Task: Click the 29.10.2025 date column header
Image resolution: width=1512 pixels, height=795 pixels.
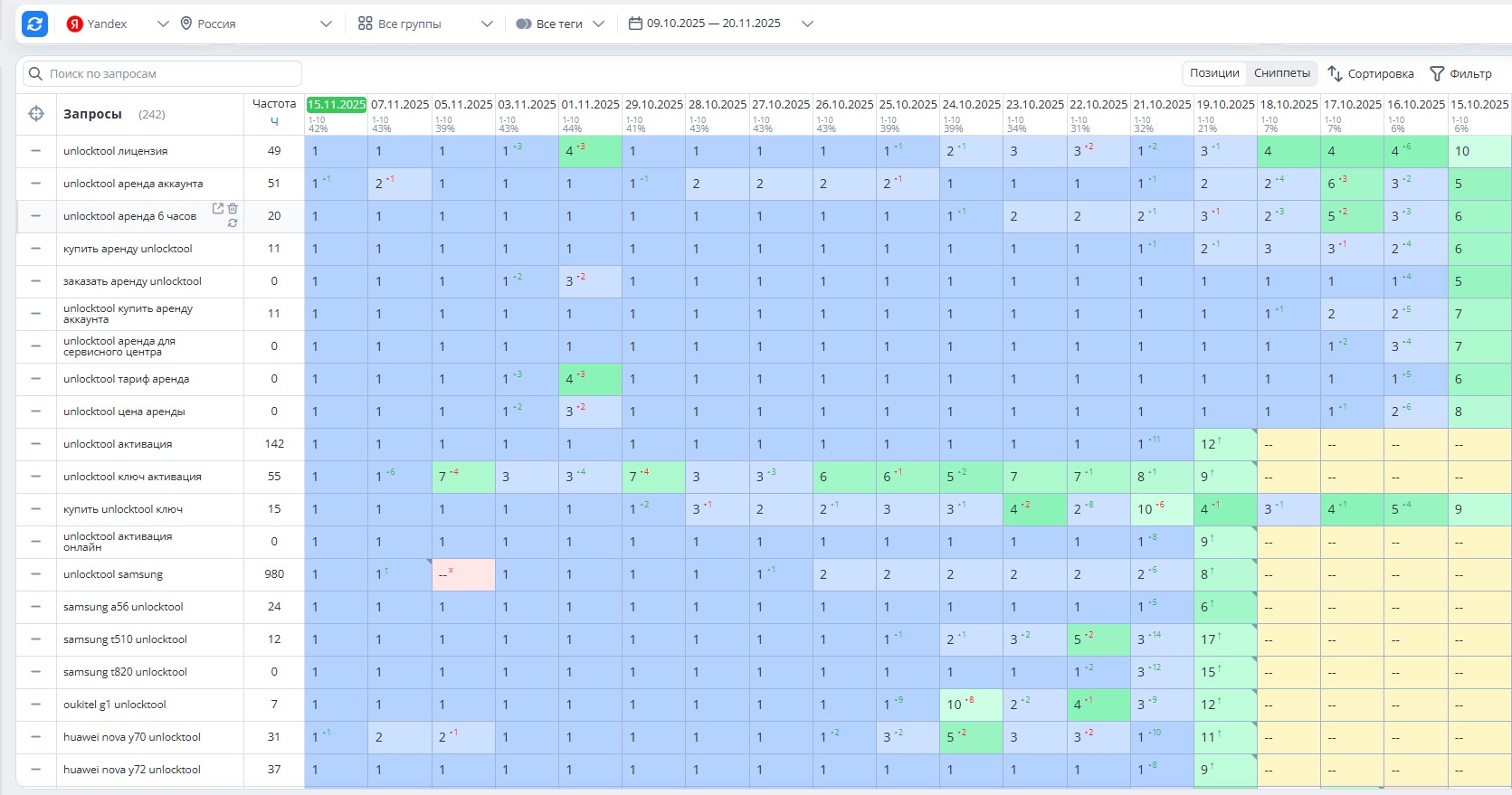Action: pos(653,105)
